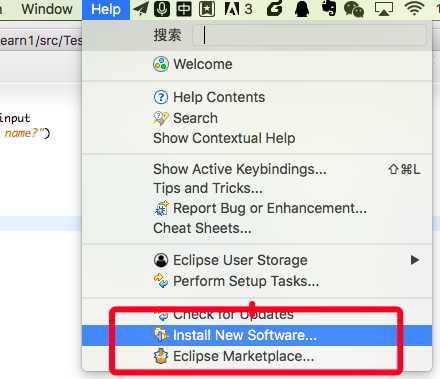Open the QQ penguin menu bar icon
Screen dimensions: 440x379
click(302, 9)
